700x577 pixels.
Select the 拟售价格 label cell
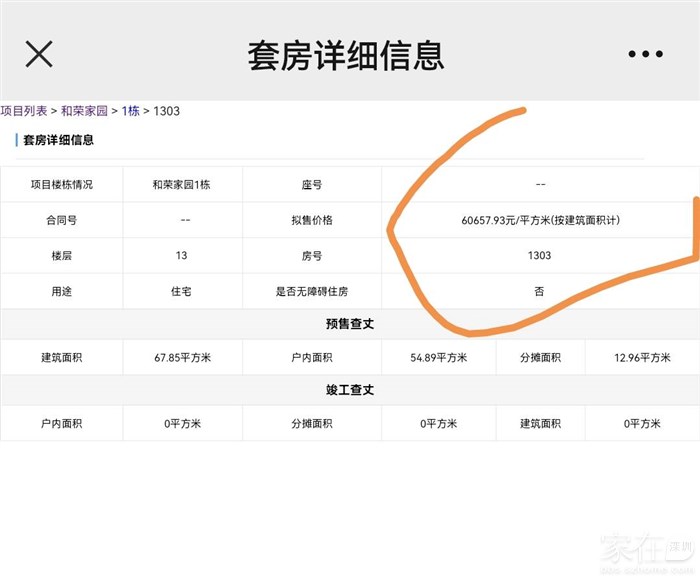point(312,220)
